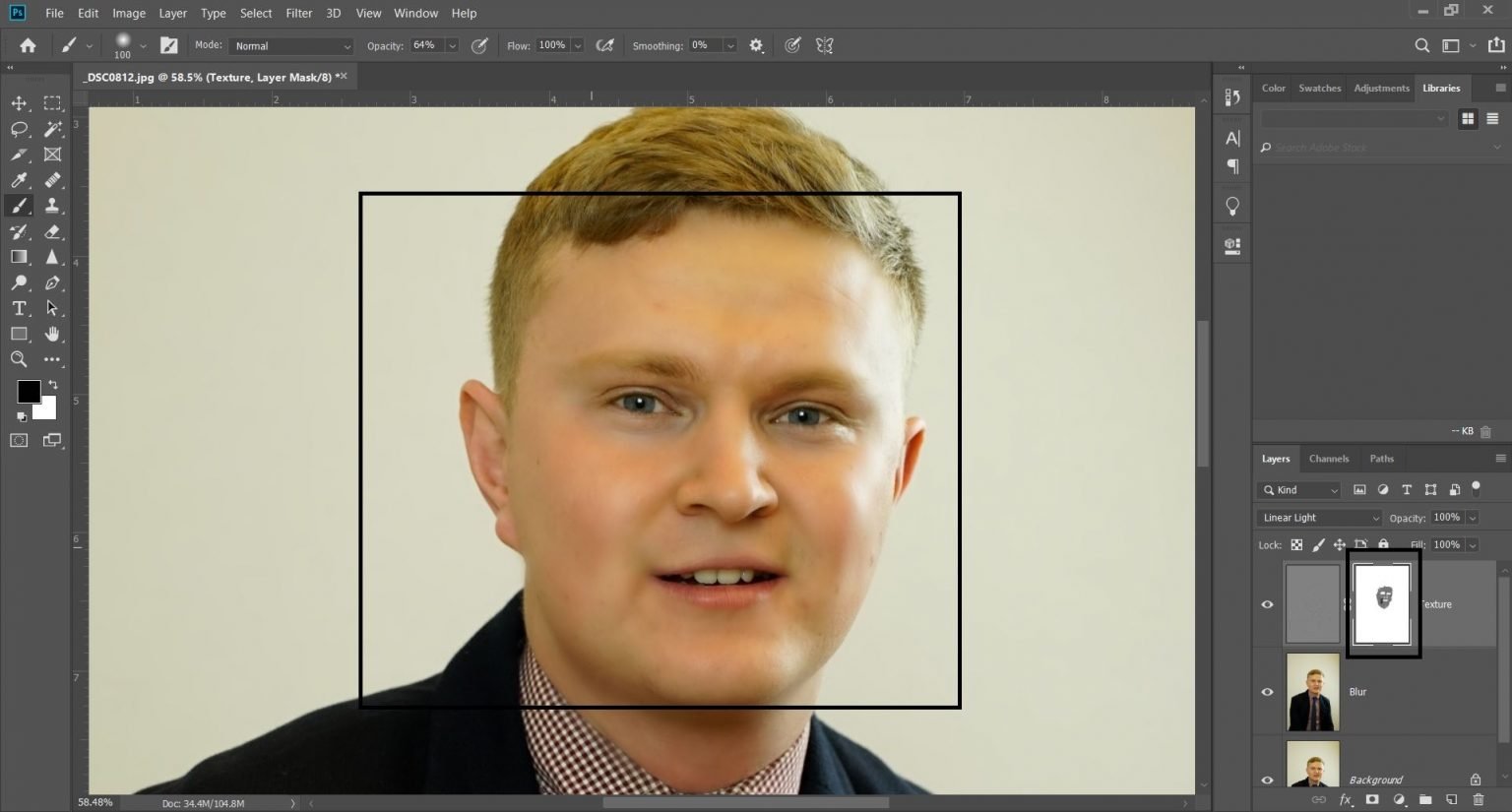Viewport: 1512px width, 812px height.
Task: Select the Move tool
Action: tap(18, 102)
